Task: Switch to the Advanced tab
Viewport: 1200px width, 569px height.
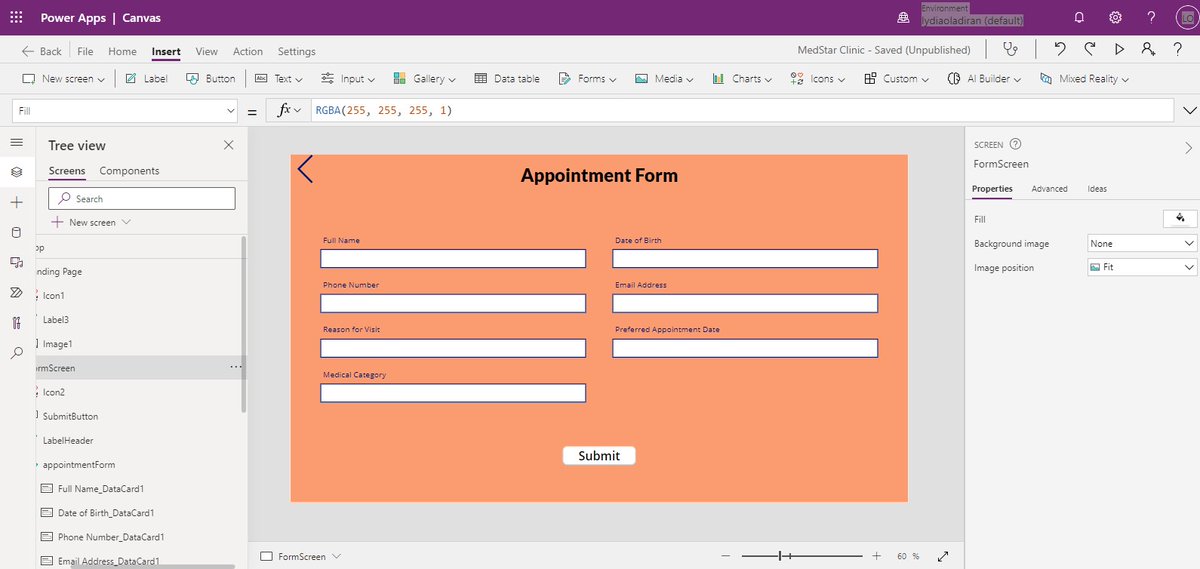Action: (1049, 188)
